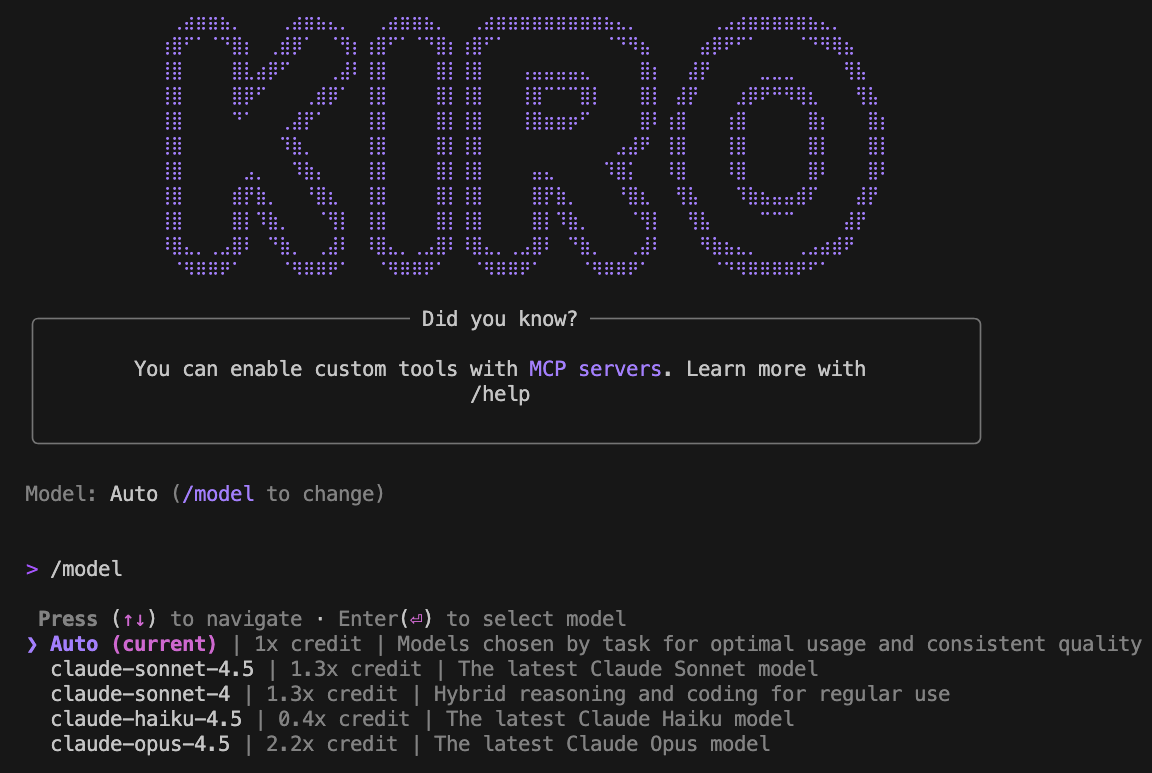Click the selection chevron beside Auto
1152x773 pixels.
[32, 644]
